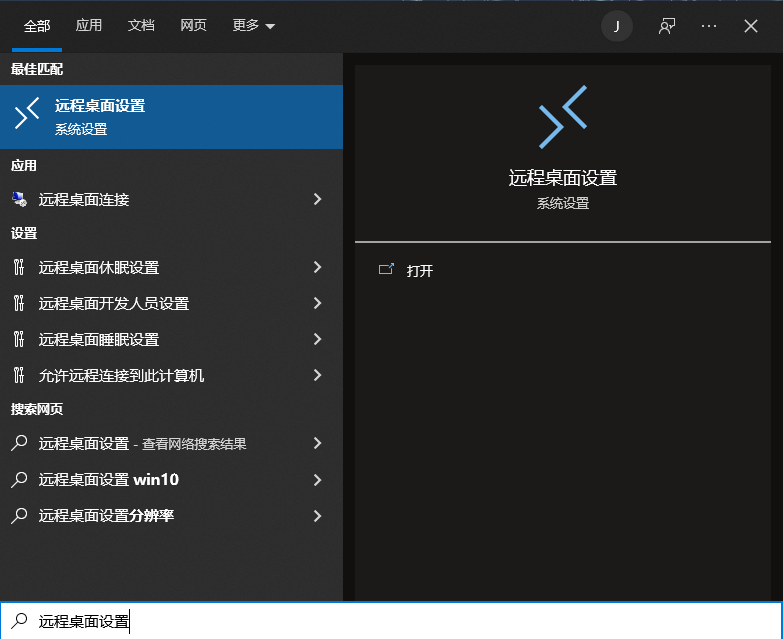Viewport: 783px width, 639px height.
Task: Open 允许远程连接到此计算机 result
Action: [171, 375]
